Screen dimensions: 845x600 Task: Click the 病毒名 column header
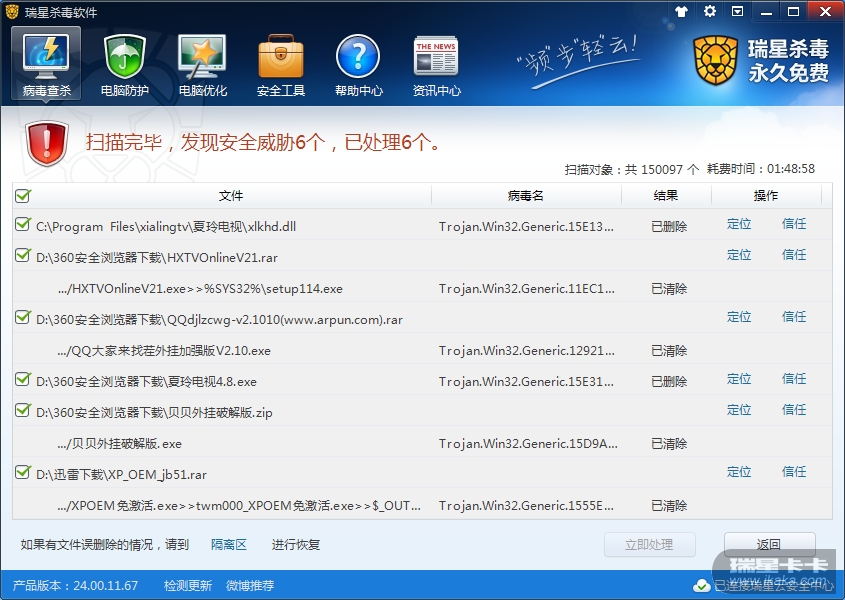pos(526,196)
